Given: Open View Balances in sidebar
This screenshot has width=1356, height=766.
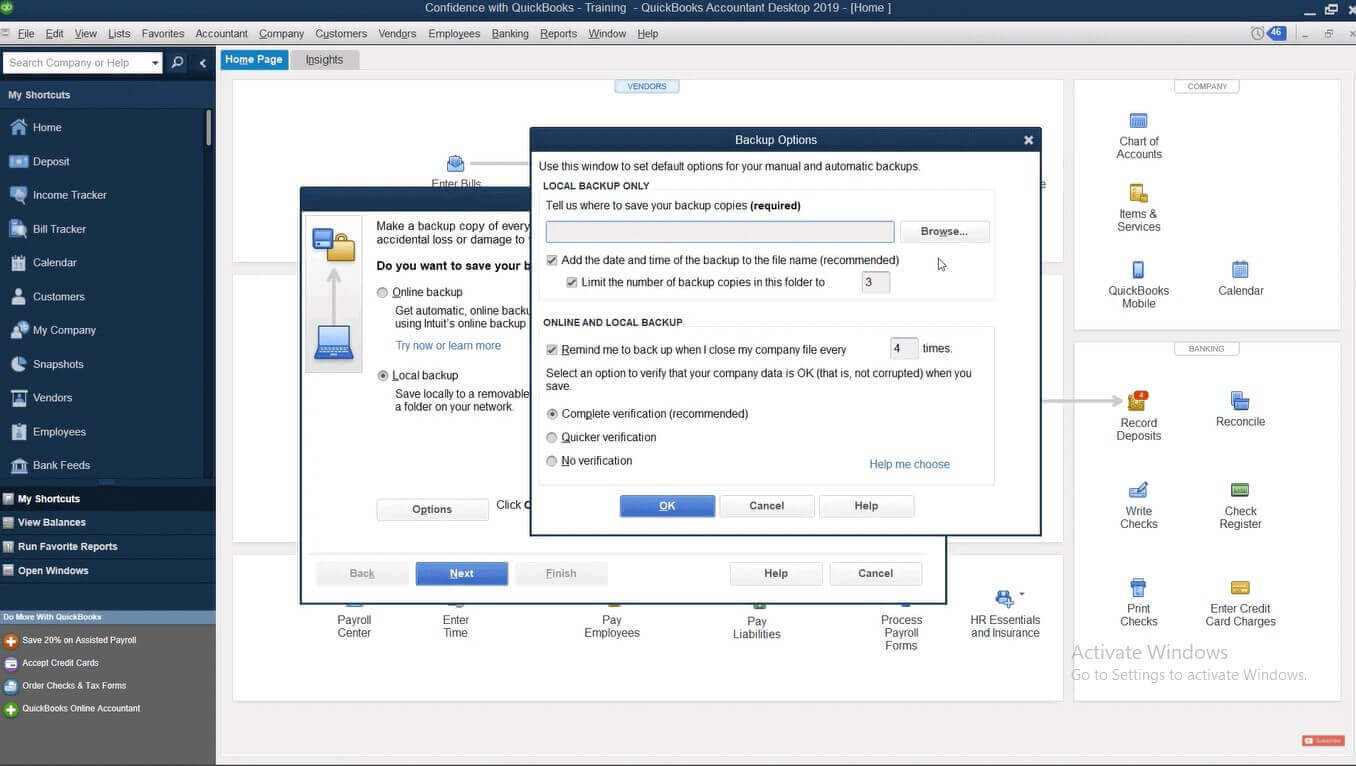Looking at the screenshot, I should click(52, 523).
